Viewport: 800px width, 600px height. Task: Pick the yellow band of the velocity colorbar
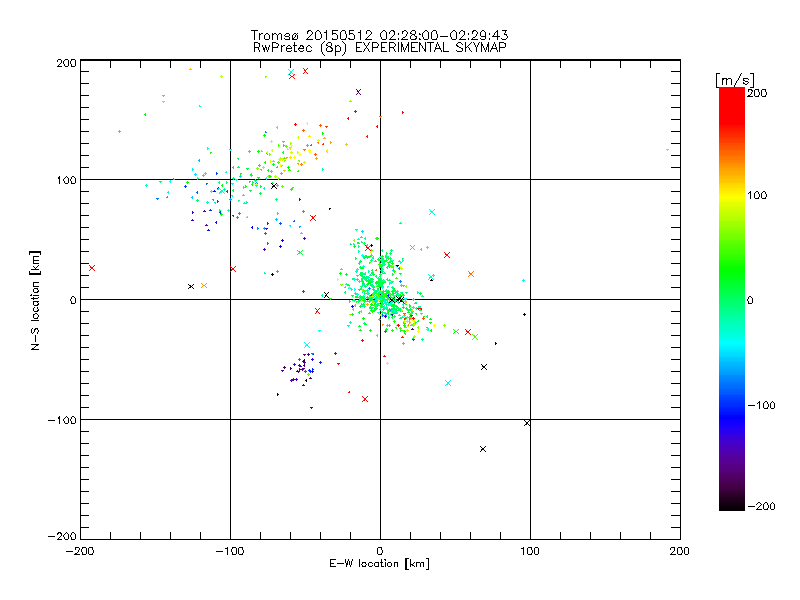[x=732, y=196]
